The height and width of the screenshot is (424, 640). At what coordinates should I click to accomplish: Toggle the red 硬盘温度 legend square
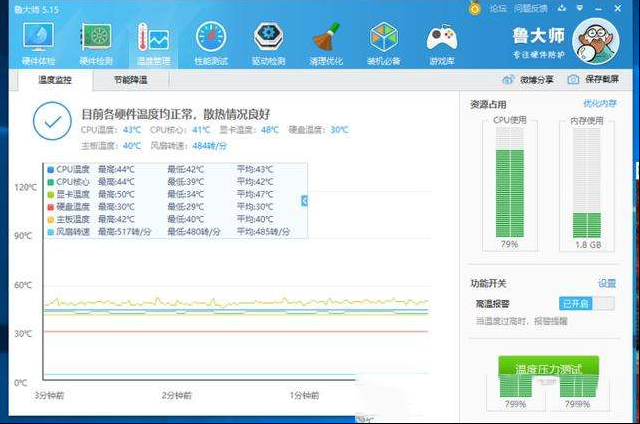pos(51,207)
